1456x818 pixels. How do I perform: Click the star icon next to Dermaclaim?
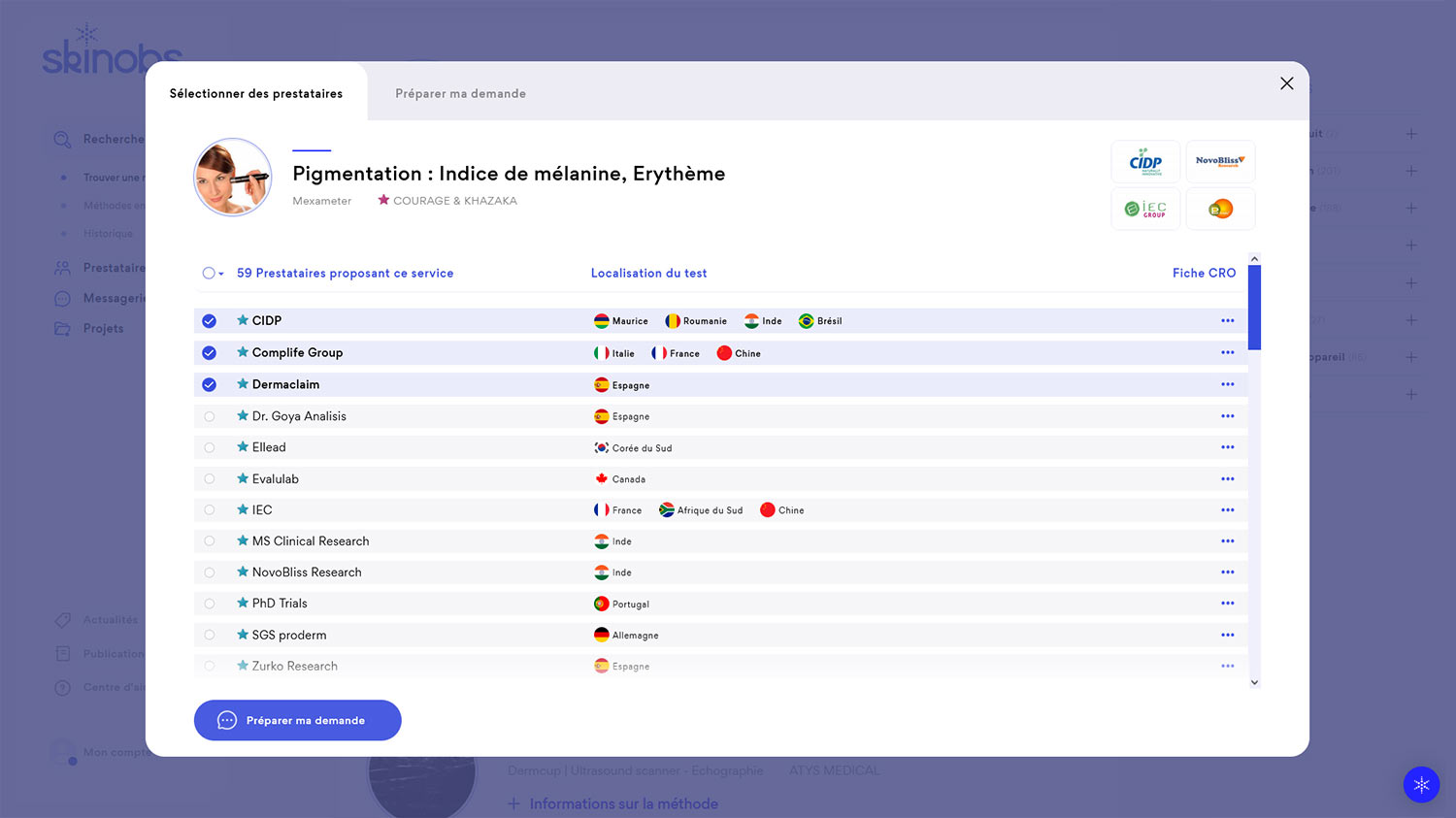tap(243, 384)
